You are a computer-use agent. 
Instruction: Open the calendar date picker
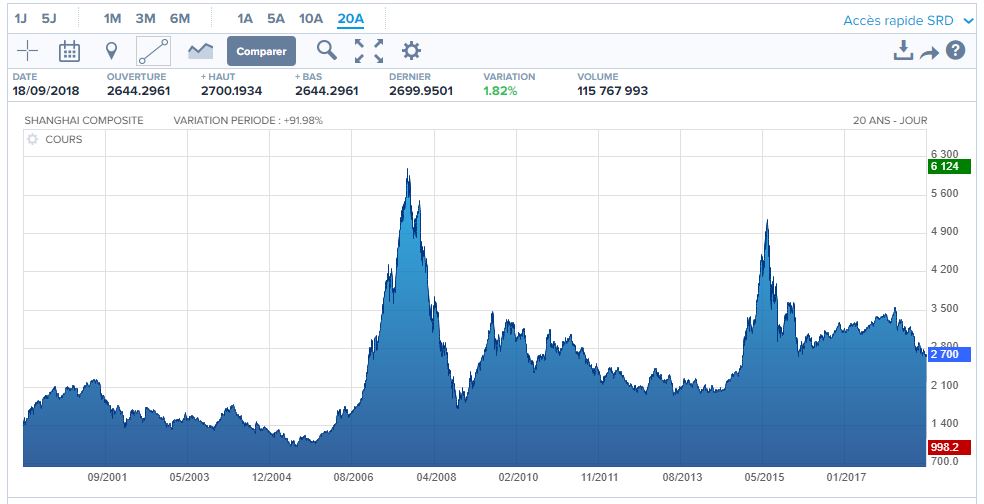[x=69, y=51]
